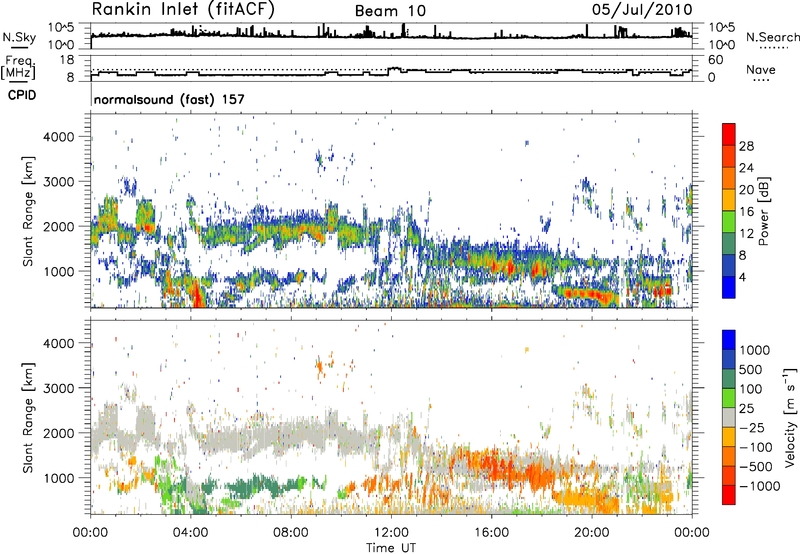Click 'normalsound (fast) 157' text
The image size is (800, 554).
tap(169, 99)
